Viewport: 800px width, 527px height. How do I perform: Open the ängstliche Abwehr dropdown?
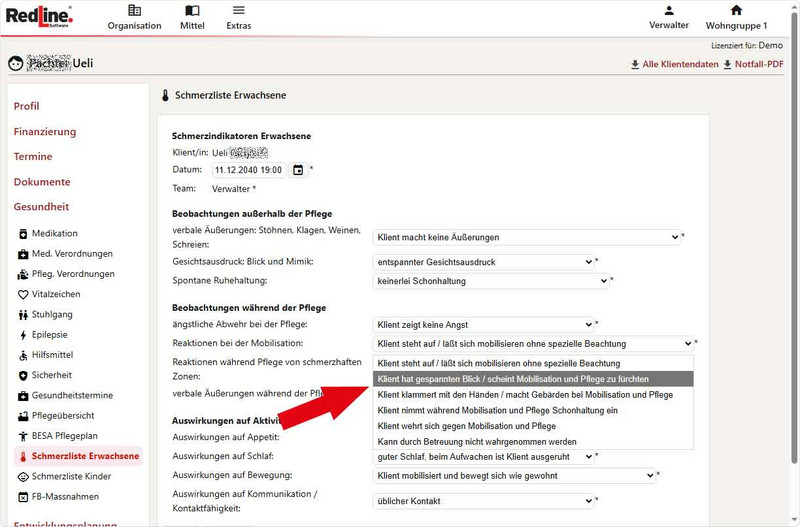(484, 325)
